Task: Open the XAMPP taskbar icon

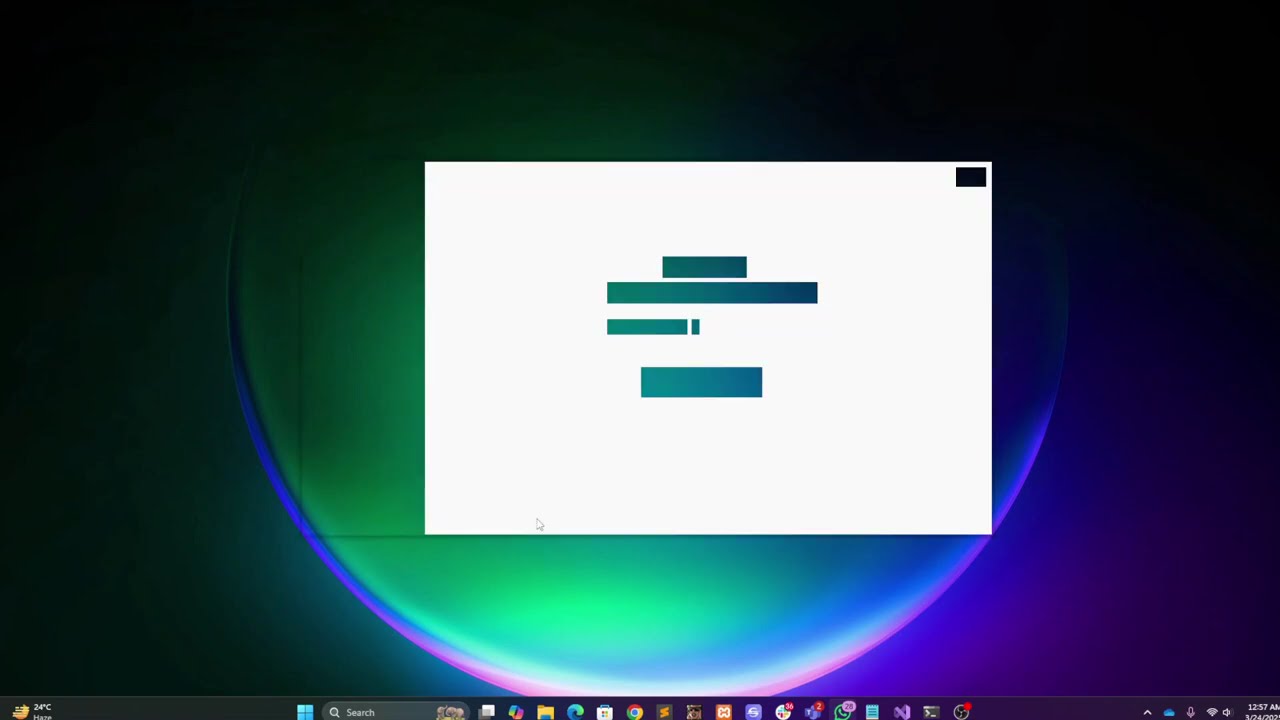Action: (723, 712)
